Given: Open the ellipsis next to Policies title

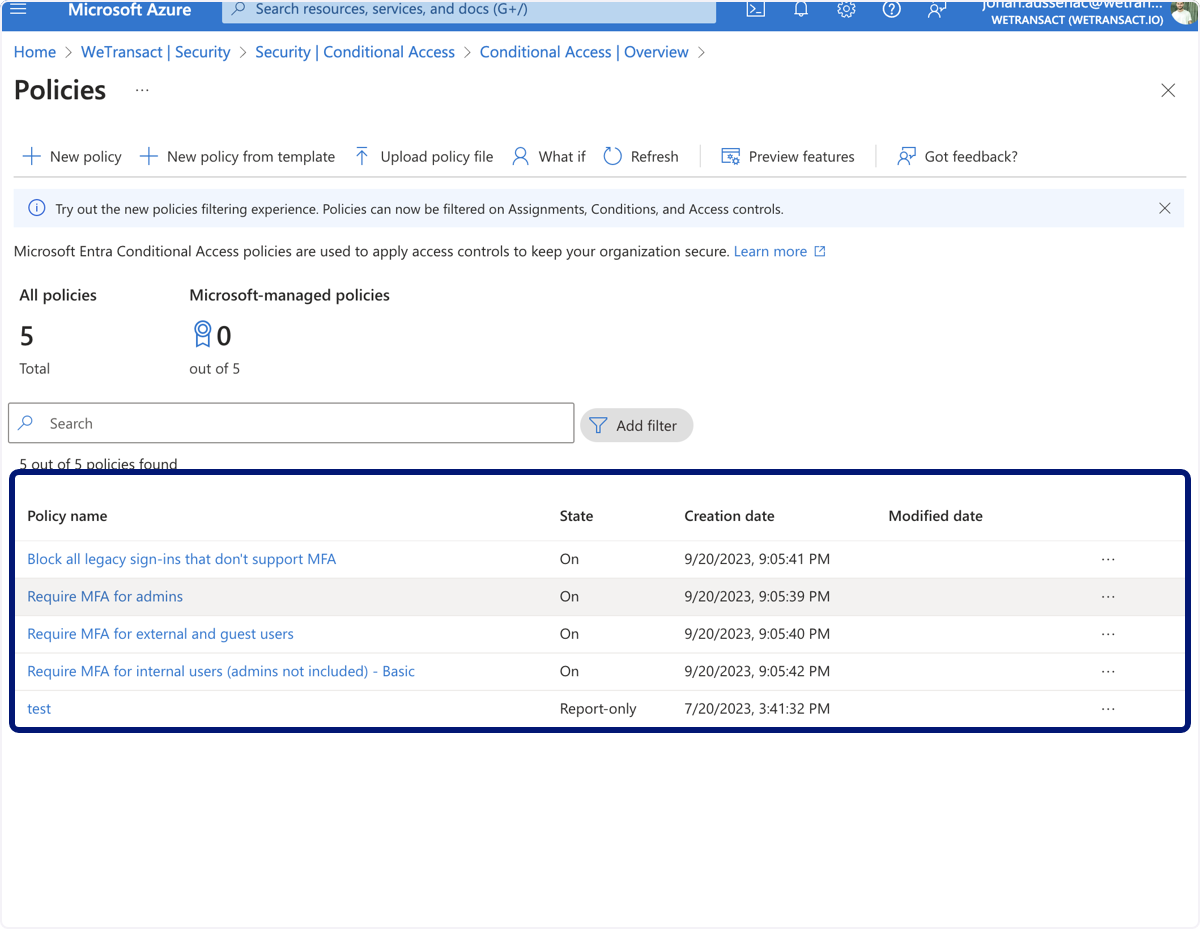Looking at the screenshot, I should [142, 90].
